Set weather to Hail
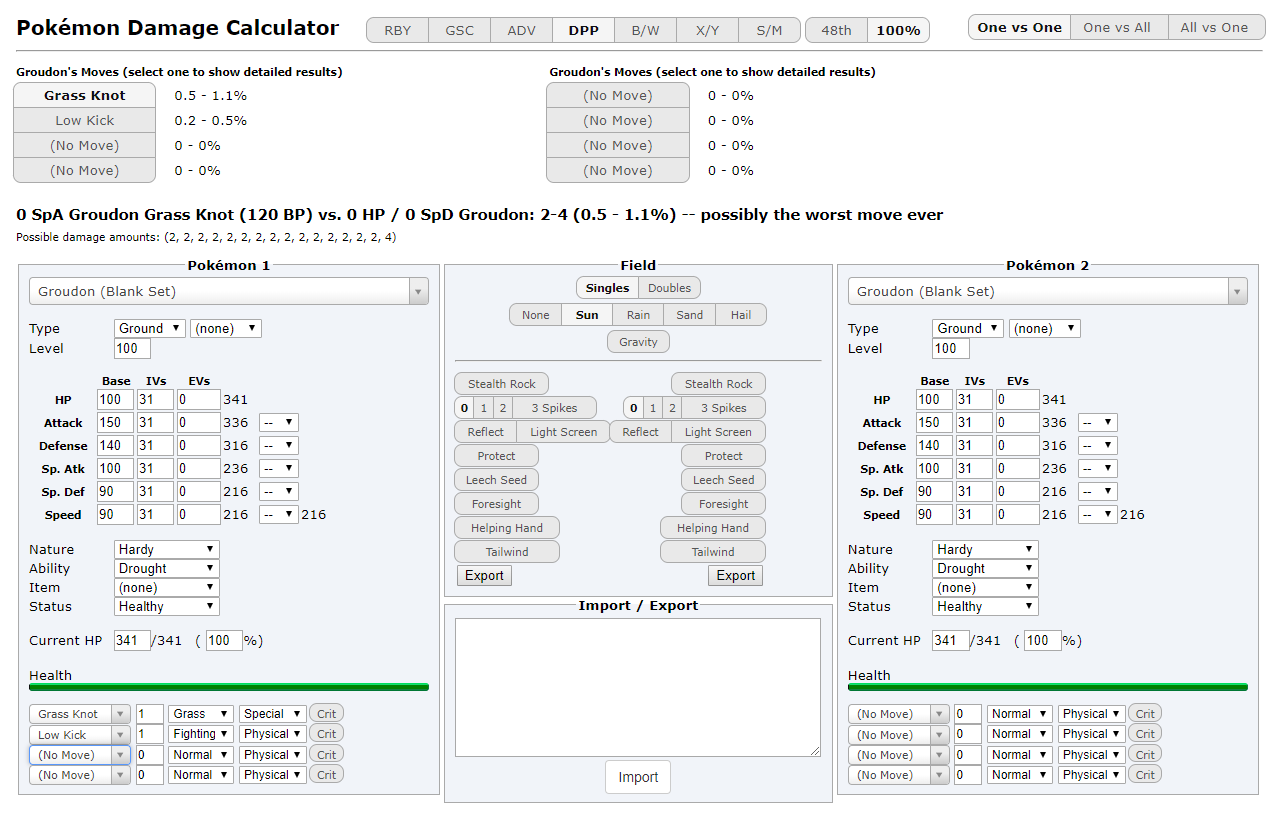The width and height of the screenshot is (1277, 815). pos(741,315)
